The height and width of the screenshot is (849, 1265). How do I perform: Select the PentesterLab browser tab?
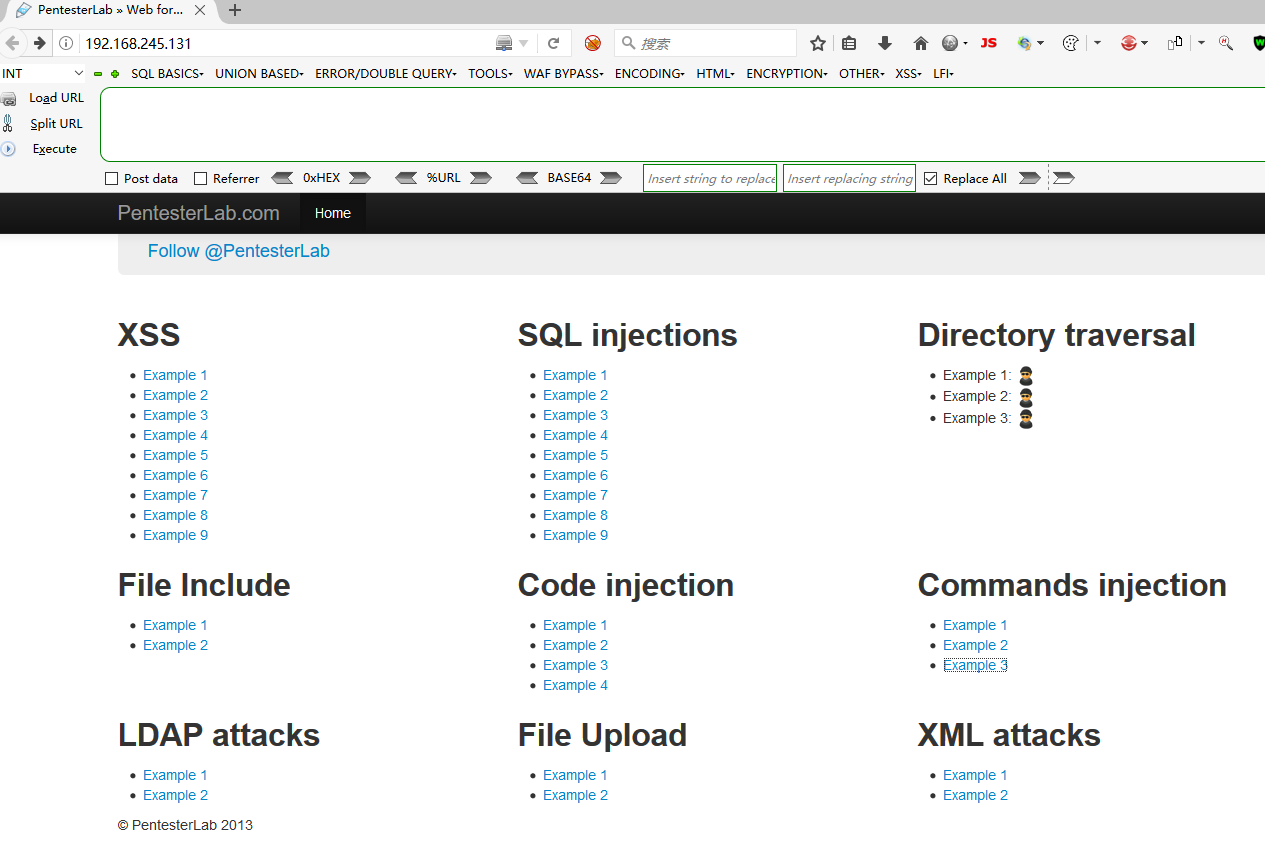coord(110,11)
